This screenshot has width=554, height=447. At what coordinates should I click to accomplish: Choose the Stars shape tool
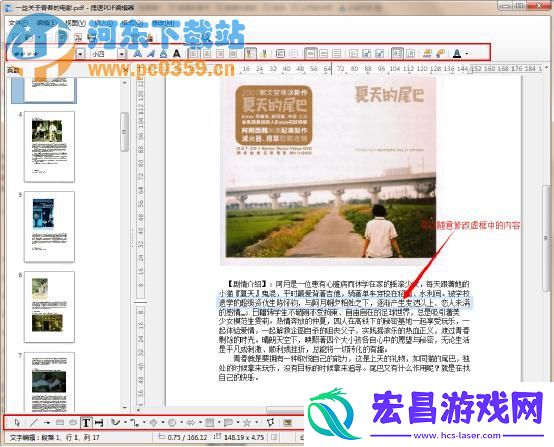pyautogui.click(x=247, y=422)
